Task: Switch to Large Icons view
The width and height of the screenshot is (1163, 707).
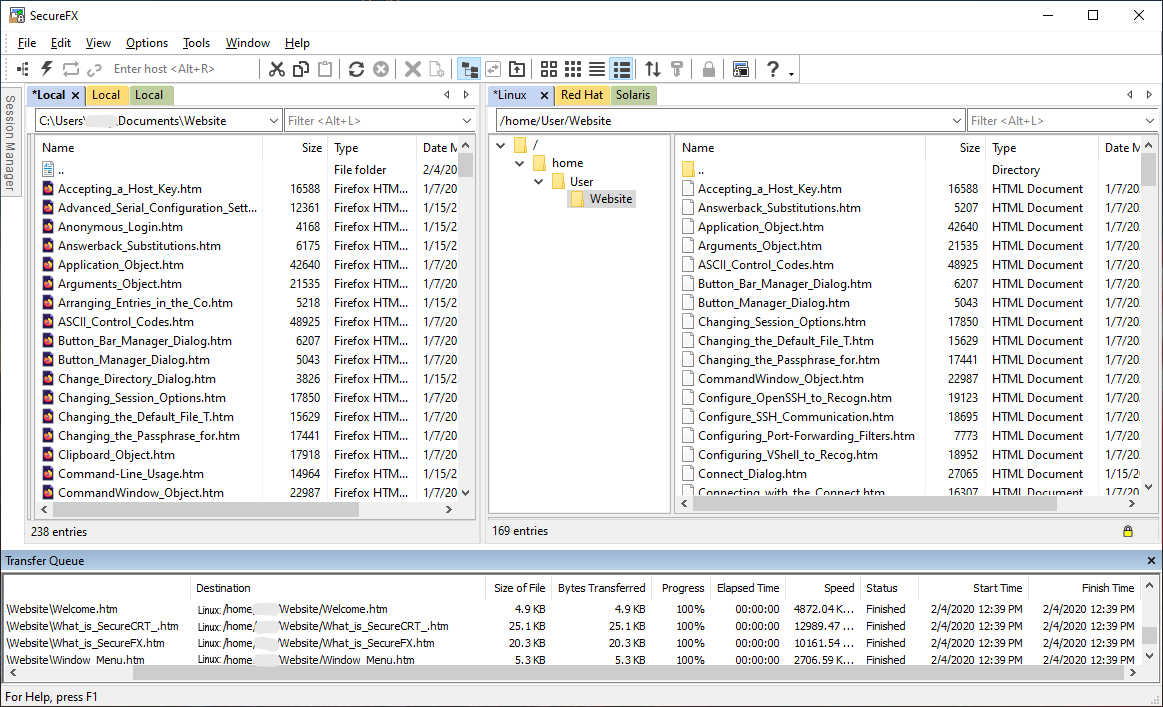Action: pyautogui.click(x=549, y=69)
